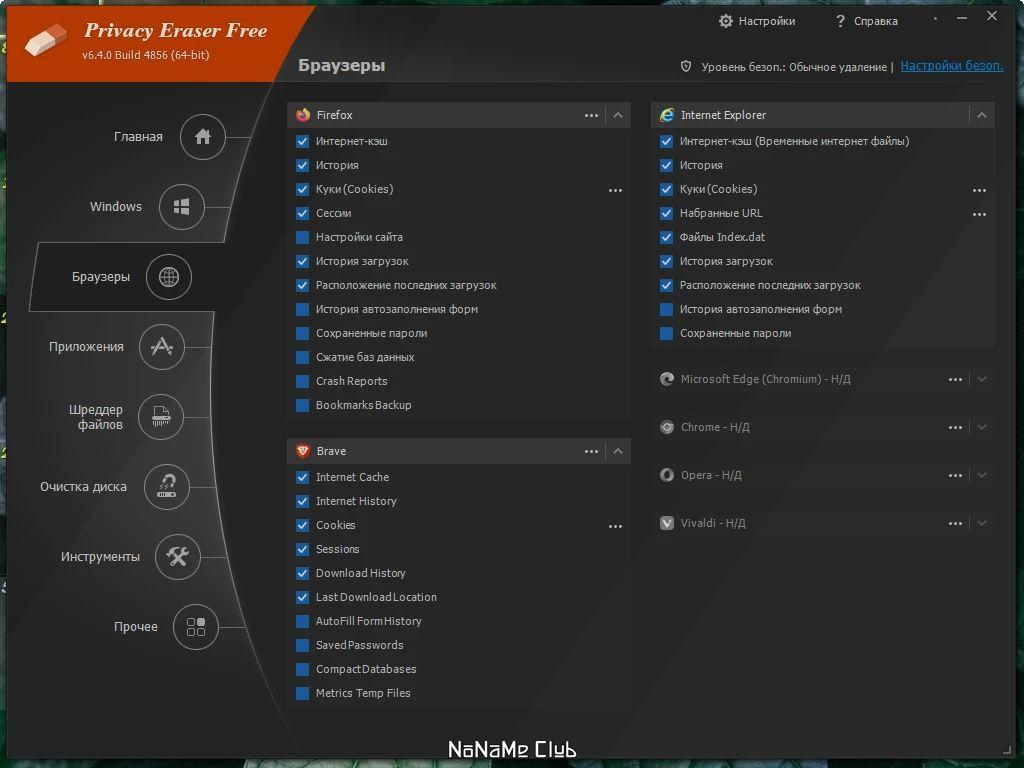
Task: Click the question mark help icon
Action: [840, 22]
